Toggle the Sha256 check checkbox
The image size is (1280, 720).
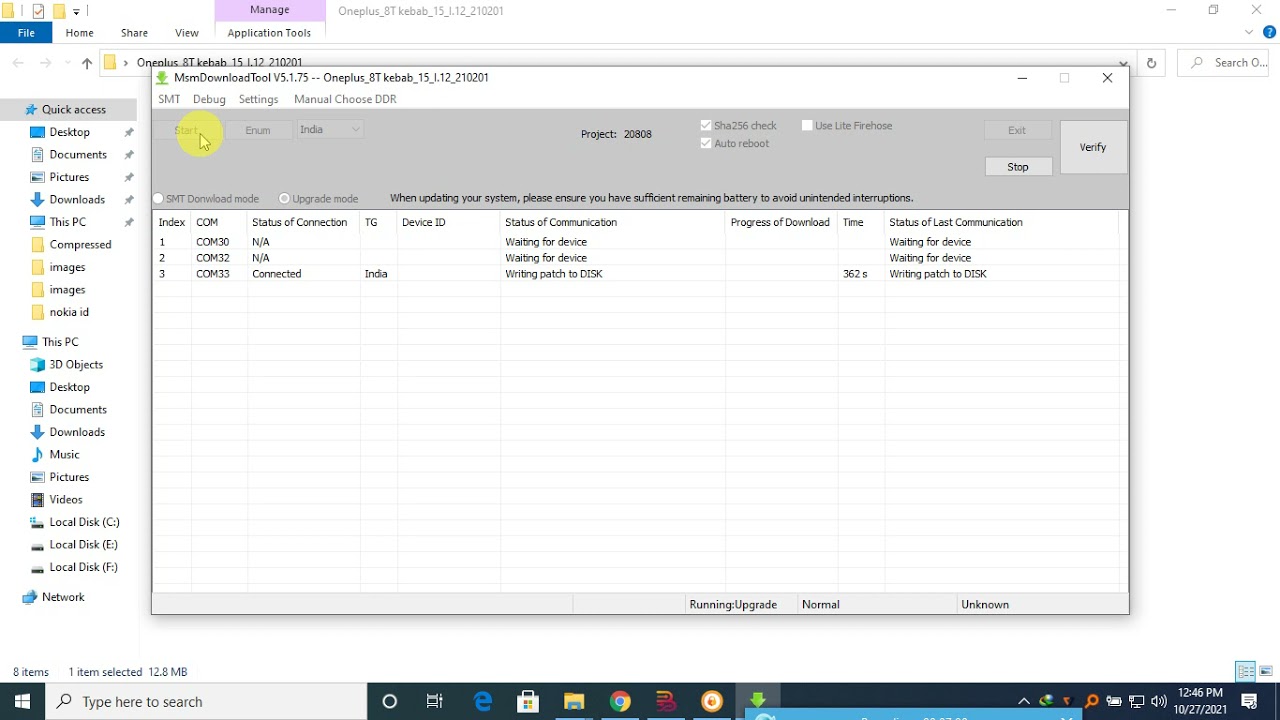coord(706,126)
